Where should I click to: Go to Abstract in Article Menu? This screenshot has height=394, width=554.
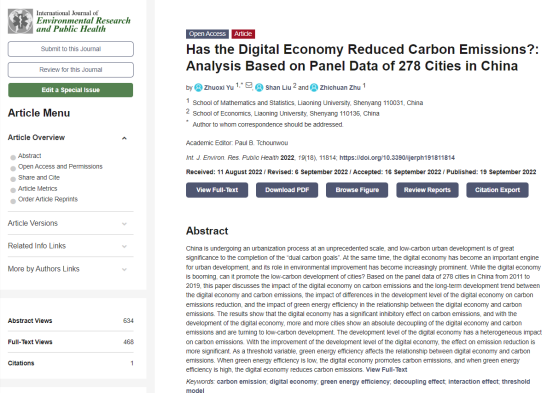(x=30, y=156)
